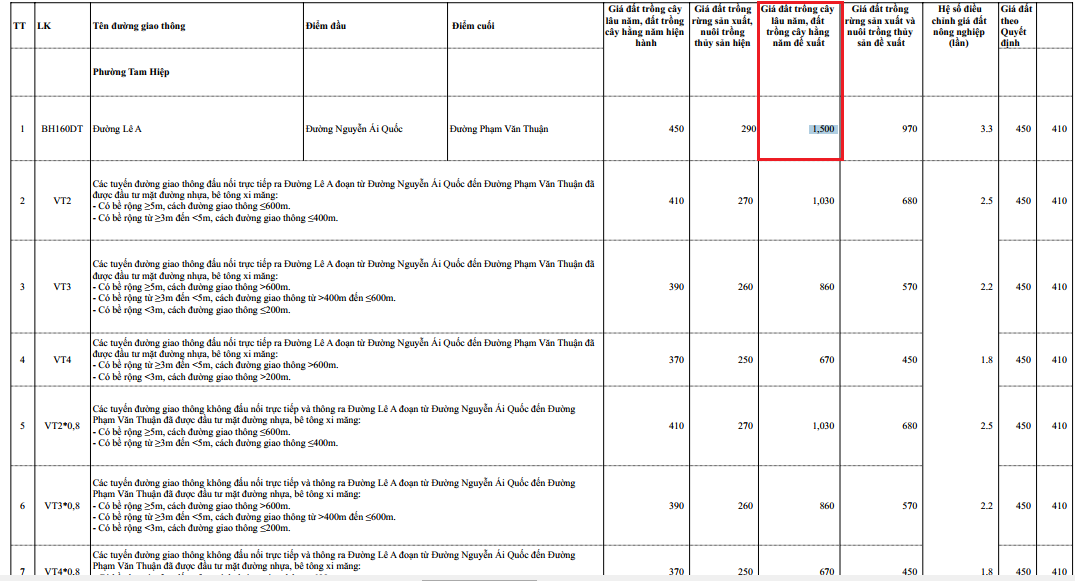Click the horizontal scrollbar at the bottom

(479, 578)
